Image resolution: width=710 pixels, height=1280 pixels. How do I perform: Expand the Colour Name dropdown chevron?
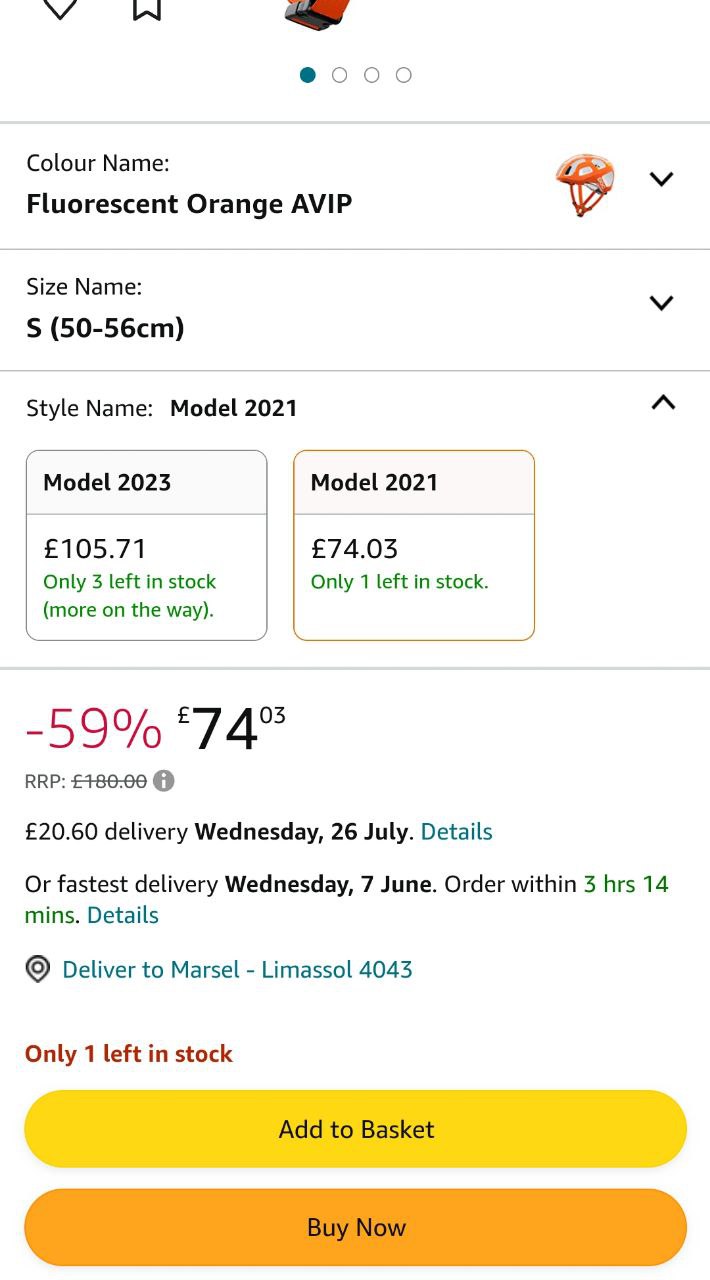pyautogui.click(x=662, y=180)
